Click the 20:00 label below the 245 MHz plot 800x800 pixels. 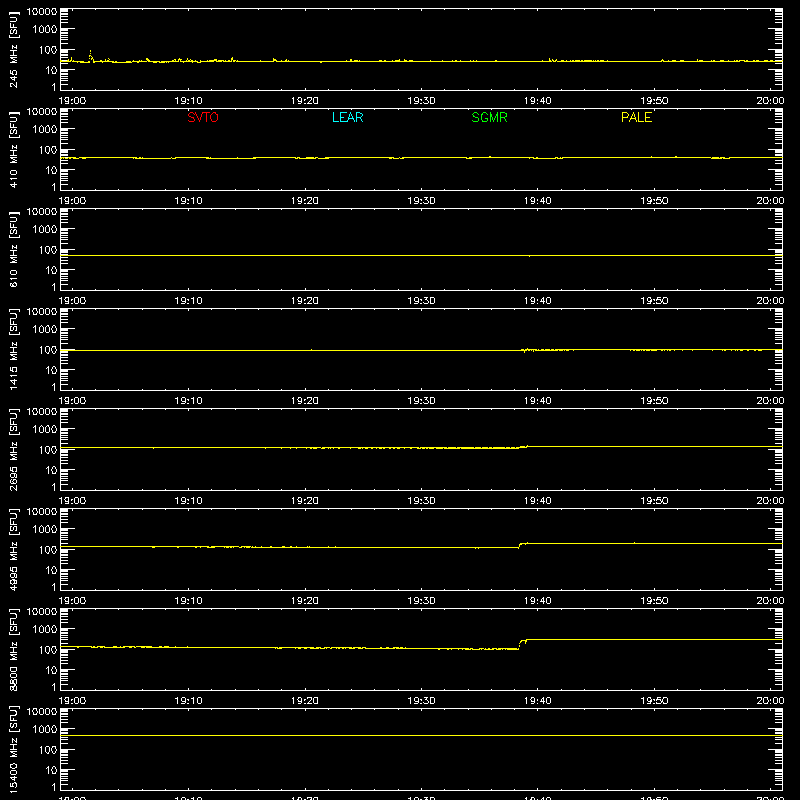(x=770, y=101)
